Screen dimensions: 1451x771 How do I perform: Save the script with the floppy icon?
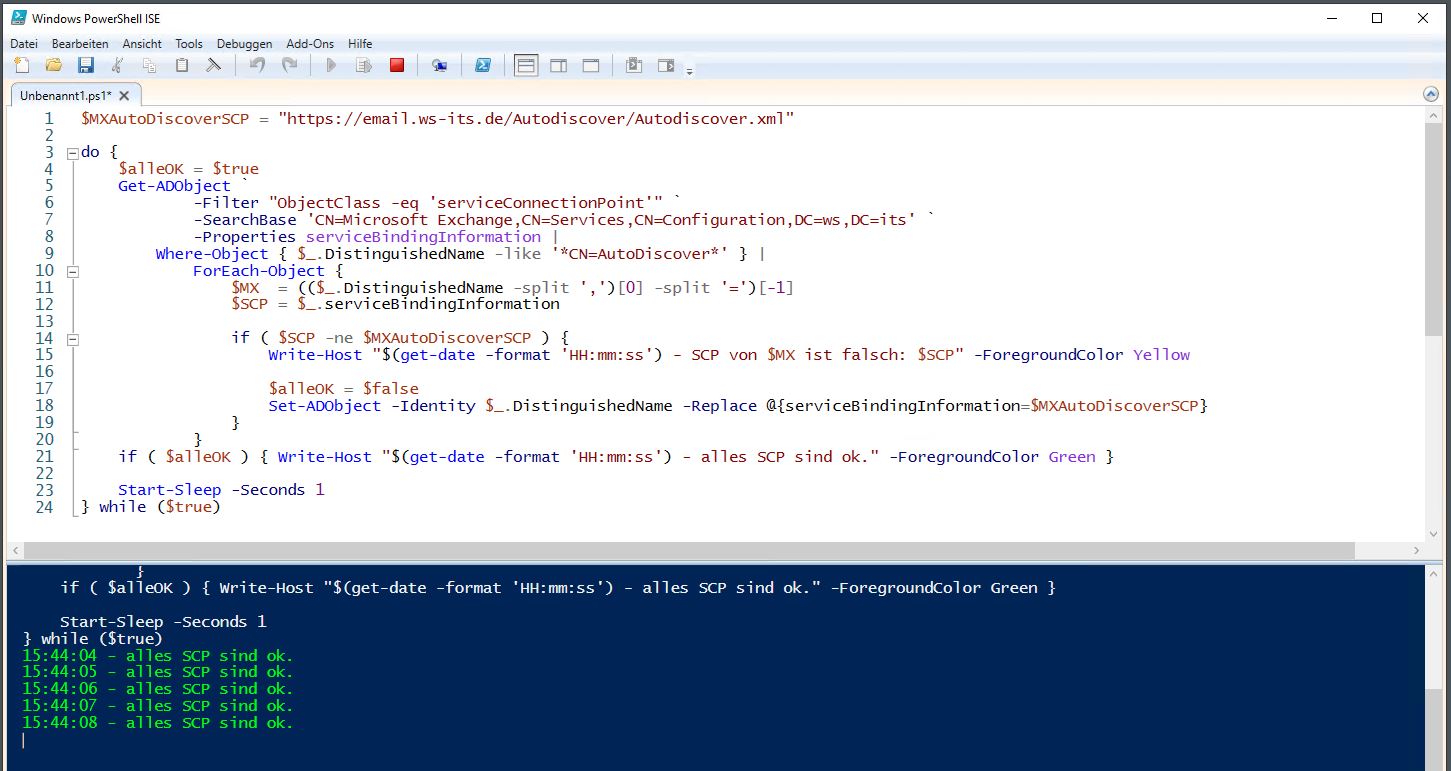click(86, 65)
